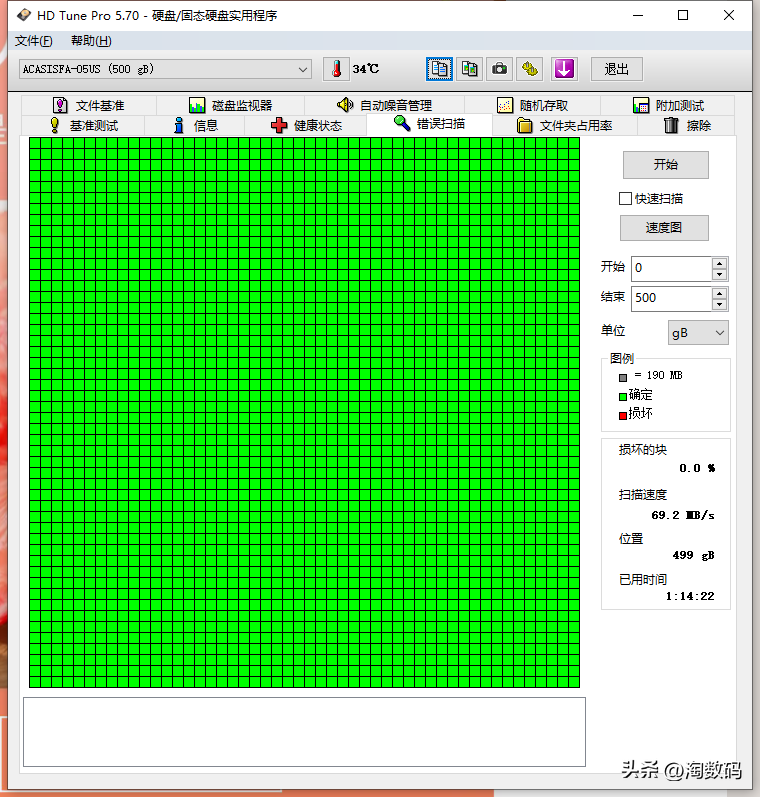Switch to the 磁盘监视器 tab

pos(230,105)
